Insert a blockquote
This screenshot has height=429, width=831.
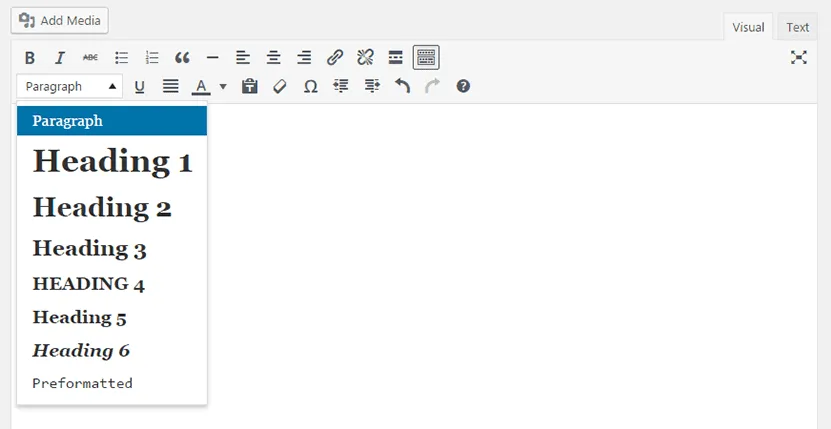(182, 58)
